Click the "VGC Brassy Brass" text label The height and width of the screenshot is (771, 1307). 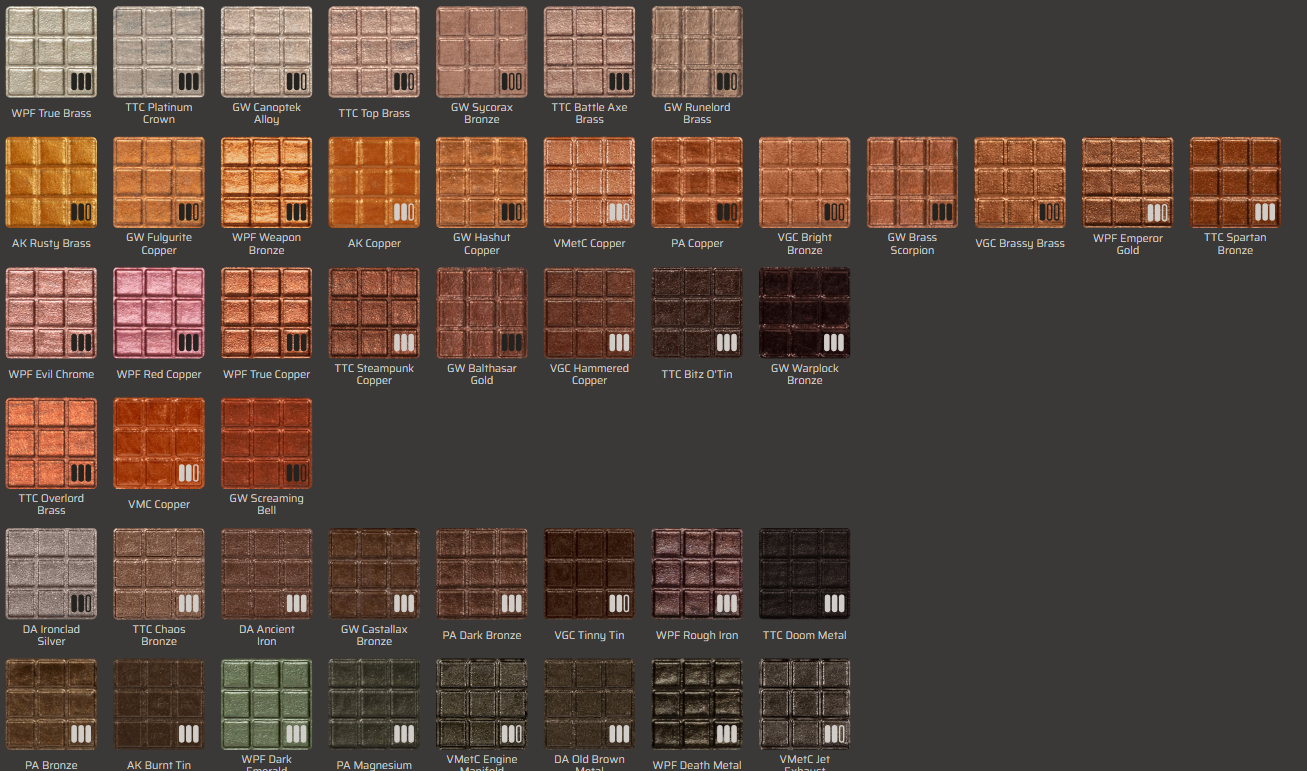1020,244
